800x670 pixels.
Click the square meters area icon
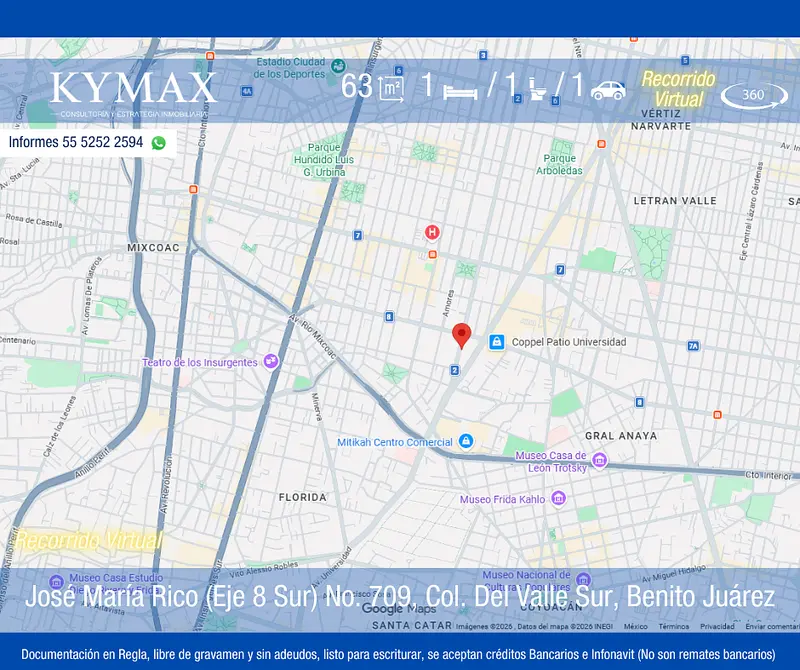tap(391, 88)
